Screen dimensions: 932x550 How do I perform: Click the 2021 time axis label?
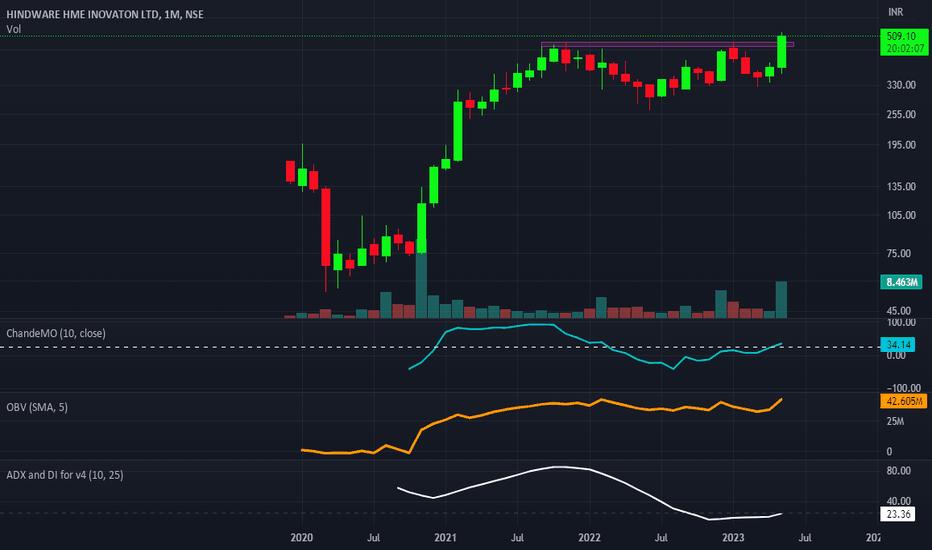click(x=445, y=538)
